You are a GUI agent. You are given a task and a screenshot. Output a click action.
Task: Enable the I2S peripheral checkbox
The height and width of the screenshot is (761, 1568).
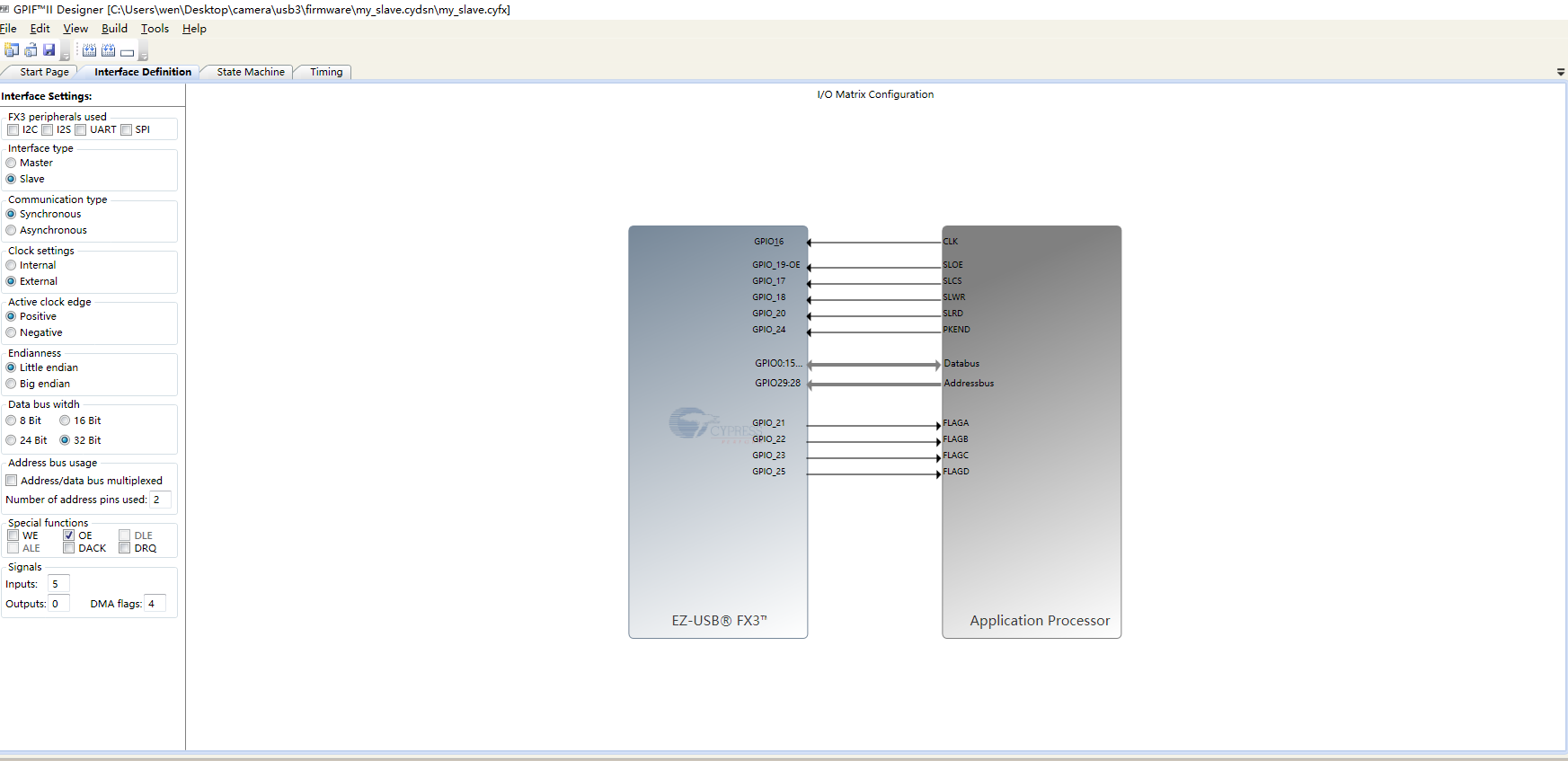(x=47, y=130)
